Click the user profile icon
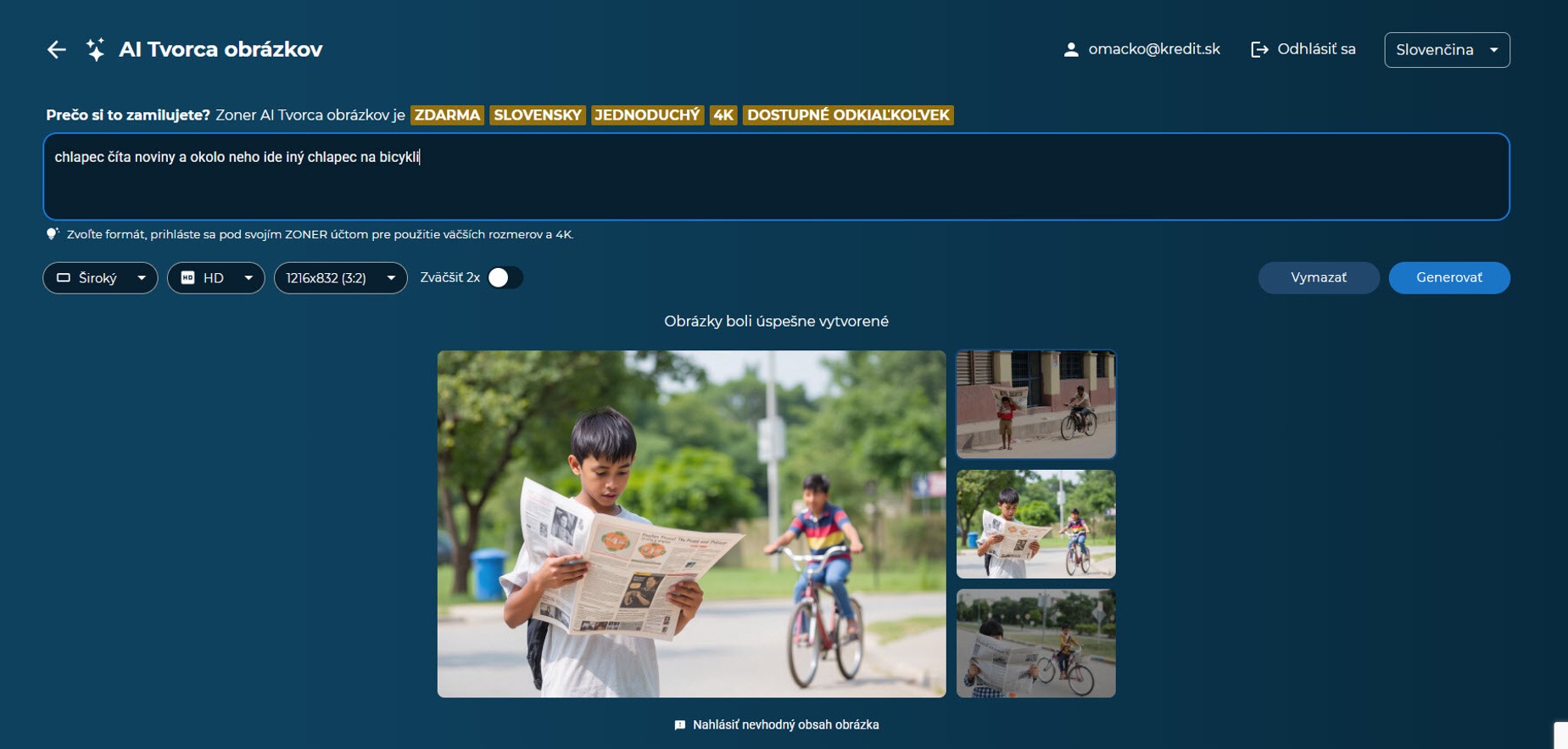The image size is (1568, 749). click(x=1070, y=50)
